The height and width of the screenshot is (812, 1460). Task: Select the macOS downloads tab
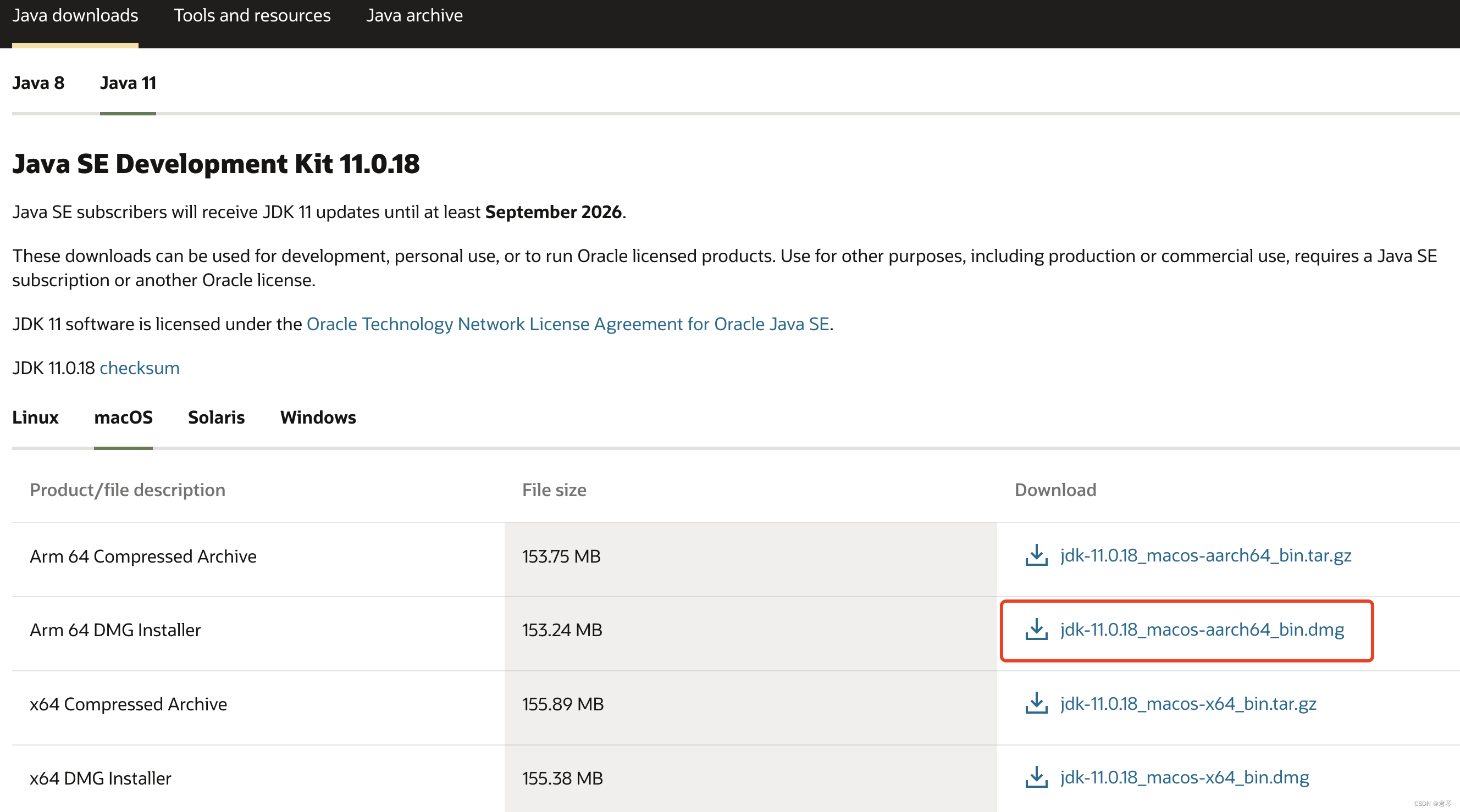click(x=123, y=418)
